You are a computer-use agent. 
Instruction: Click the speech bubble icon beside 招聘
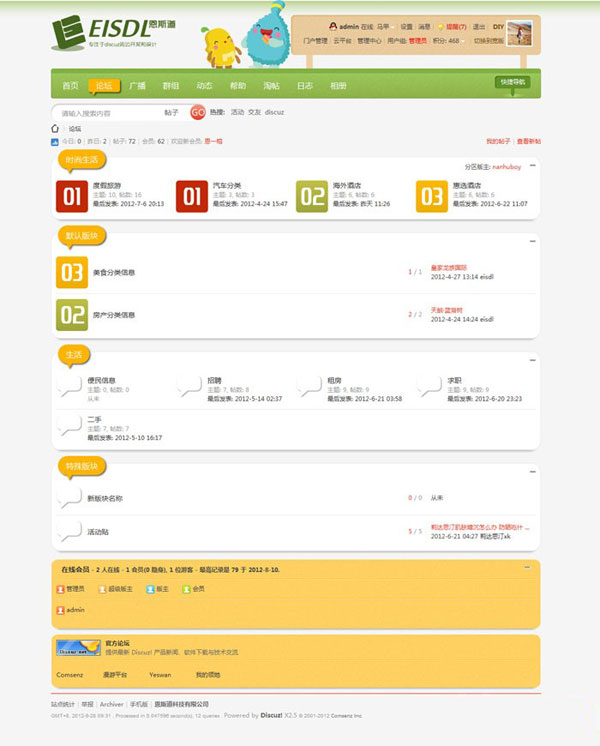coord(189,386)
